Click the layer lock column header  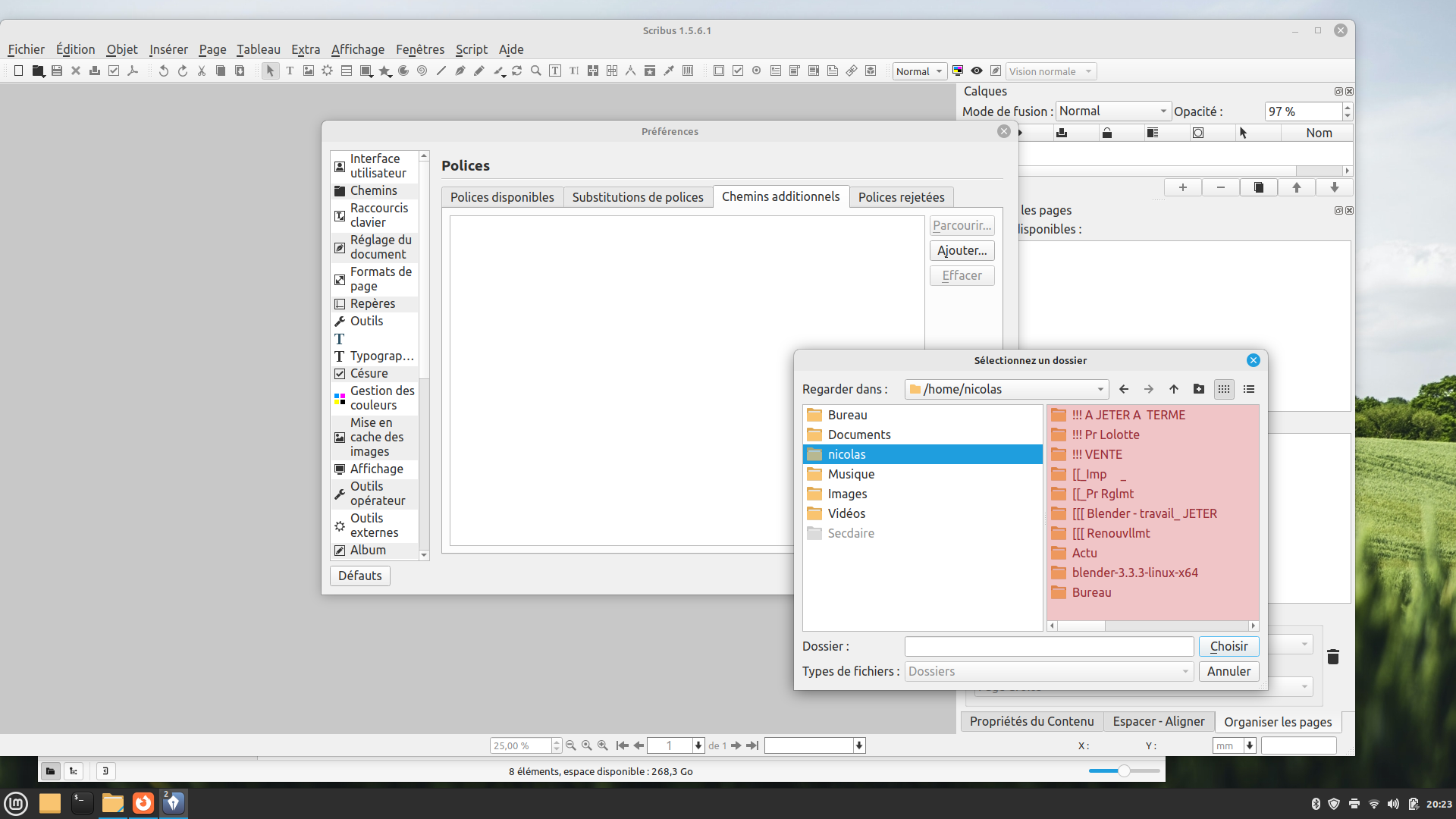[1107, 133]
